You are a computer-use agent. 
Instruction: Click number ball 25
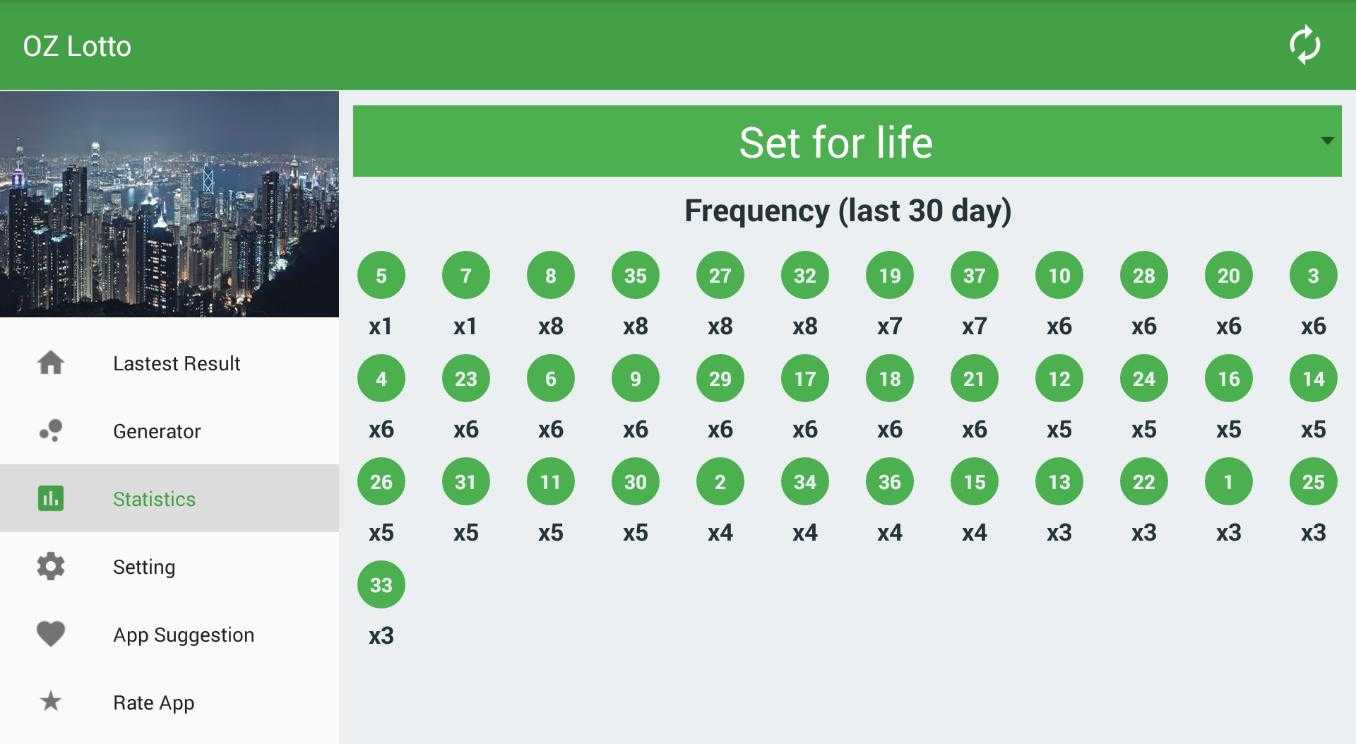pos(1313,481)
